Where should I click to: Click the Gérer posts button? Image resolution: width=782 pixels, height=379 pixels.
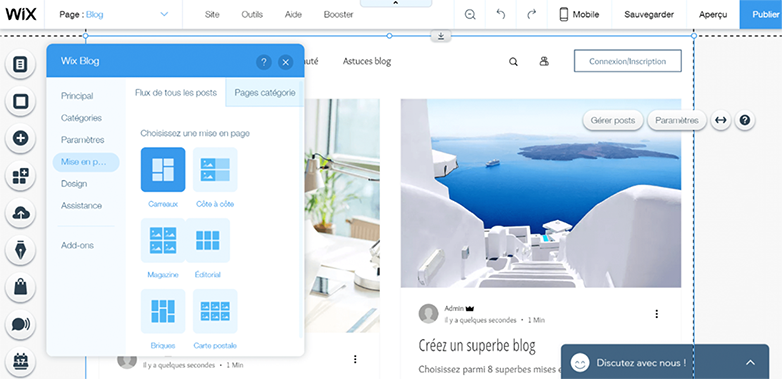pos(613,120)
